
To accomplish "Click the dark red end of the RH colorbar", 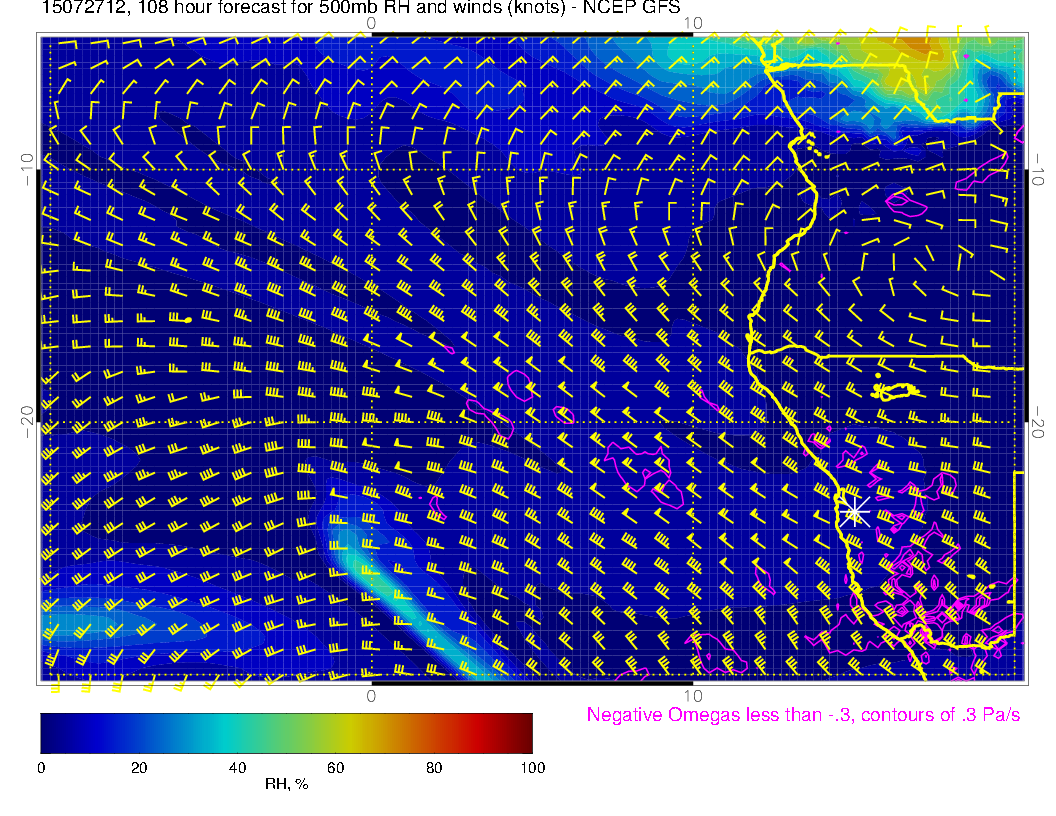I will point(526,732).
